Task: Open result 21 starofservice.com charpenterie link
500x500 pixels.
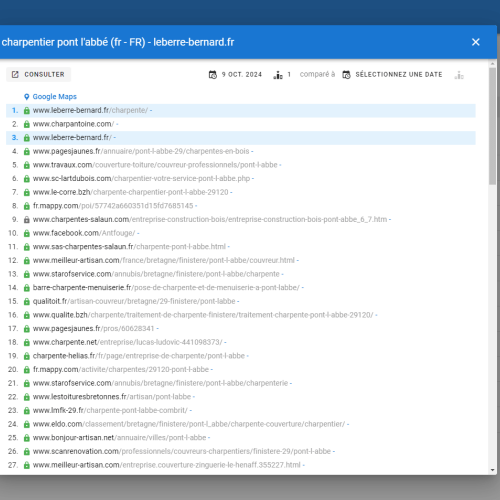Action: click(x=160, y=384)
